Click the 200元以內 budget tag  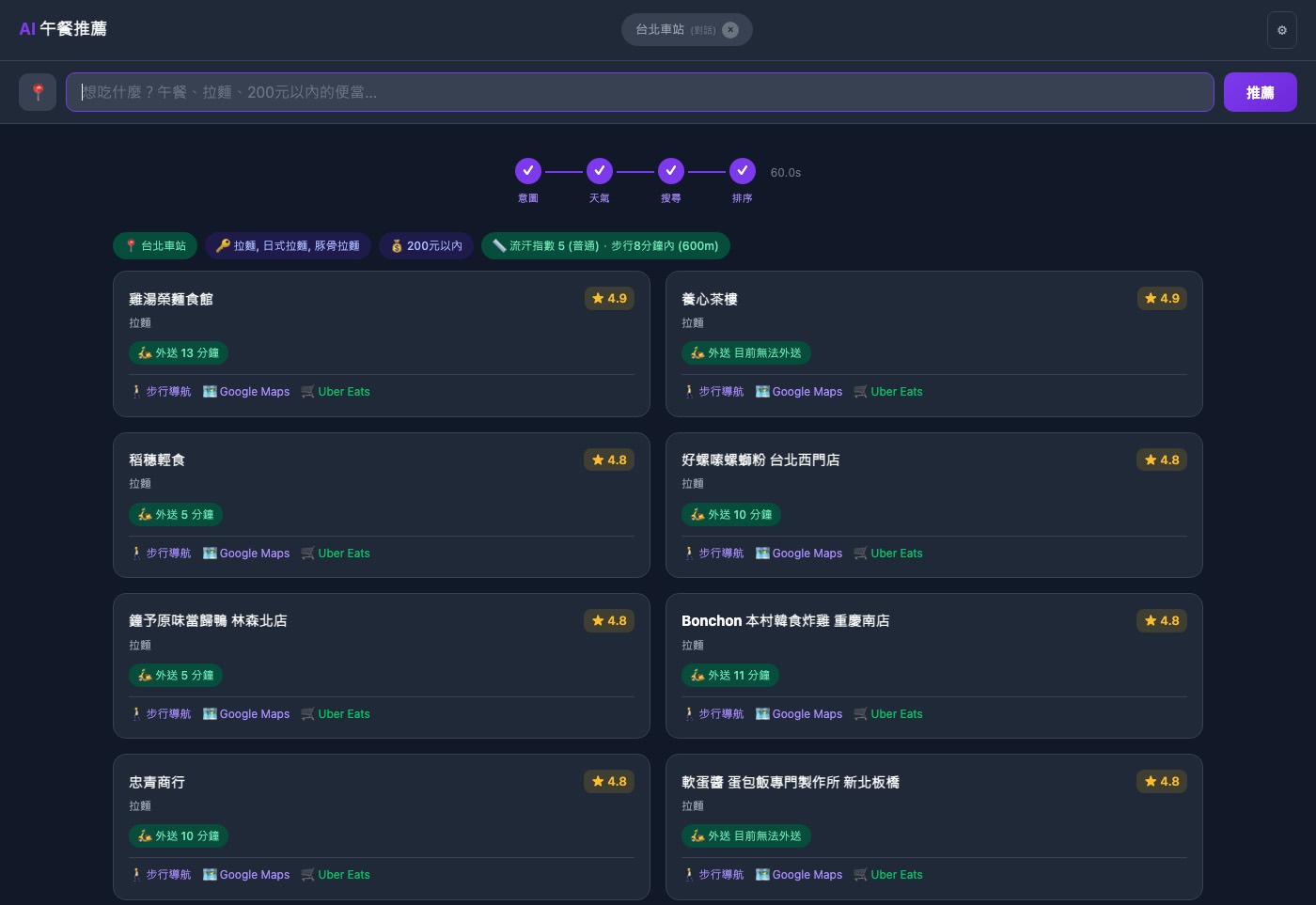427,245
